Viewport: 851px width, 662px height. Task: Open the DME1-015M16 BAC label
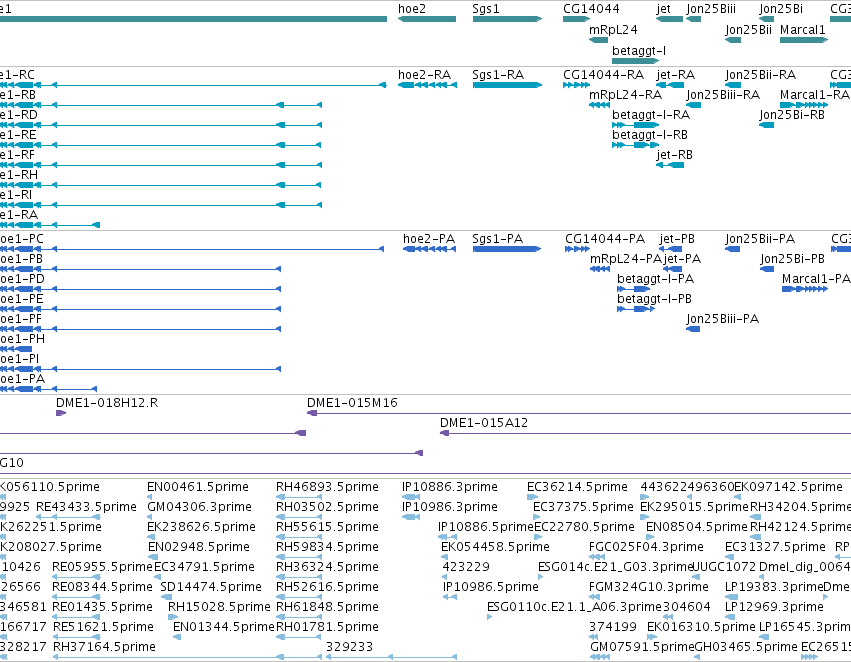point(352,403)
